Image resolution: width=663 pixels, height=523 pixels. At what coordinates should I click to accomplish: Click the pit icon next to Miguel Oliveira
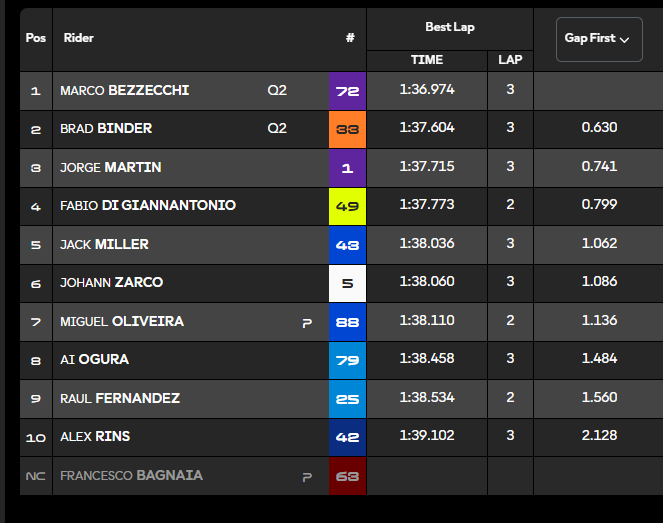coord(307,323)
